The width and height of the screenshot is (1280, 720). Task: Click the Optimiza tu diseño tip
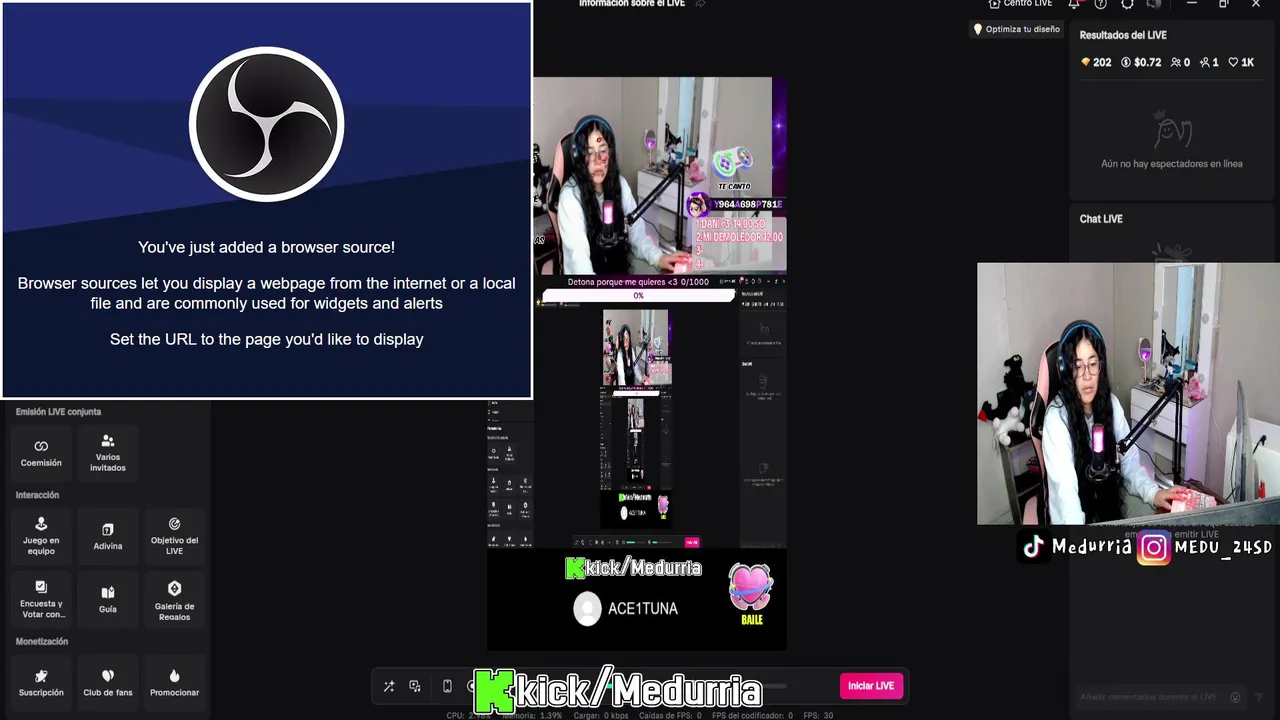[x=1016, y=29]
